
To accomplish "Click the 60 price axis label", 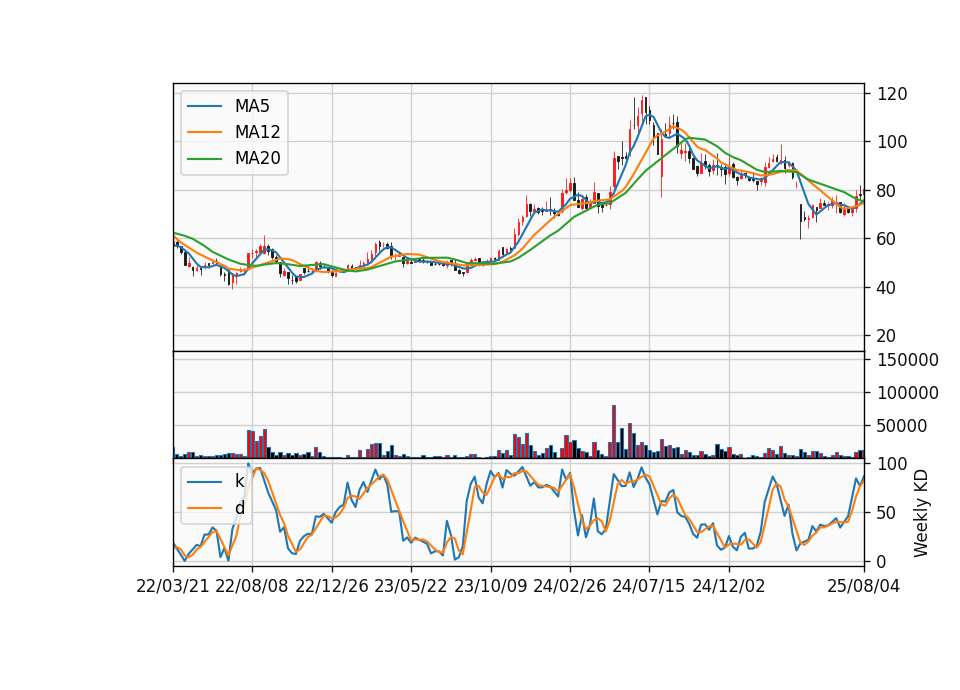I will (x=887, y=239).
